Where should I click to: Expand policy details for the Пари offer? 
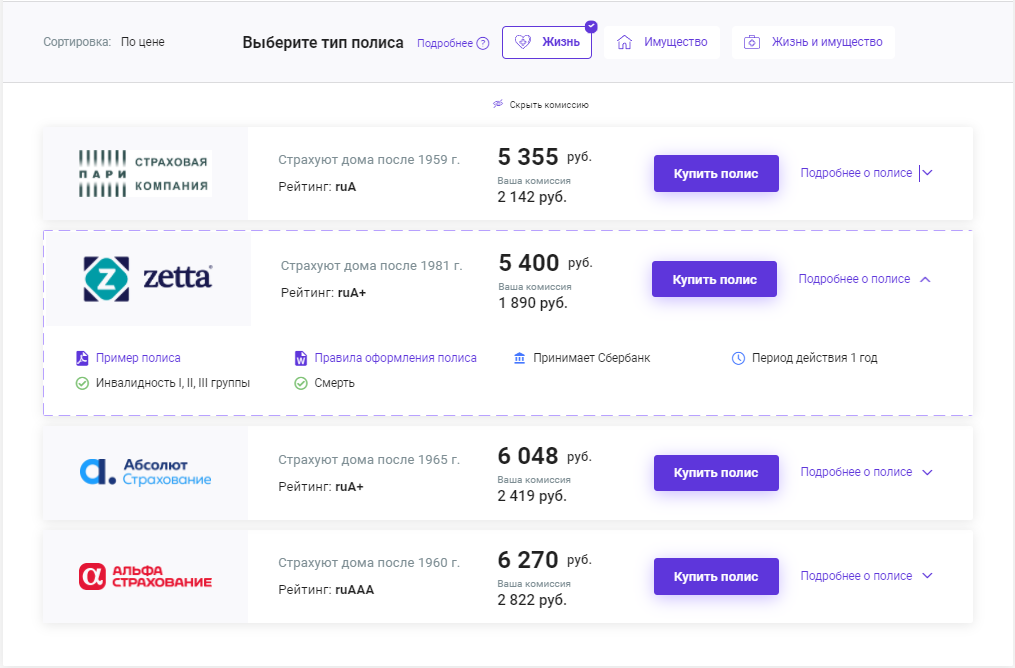(x=866, y=173)
